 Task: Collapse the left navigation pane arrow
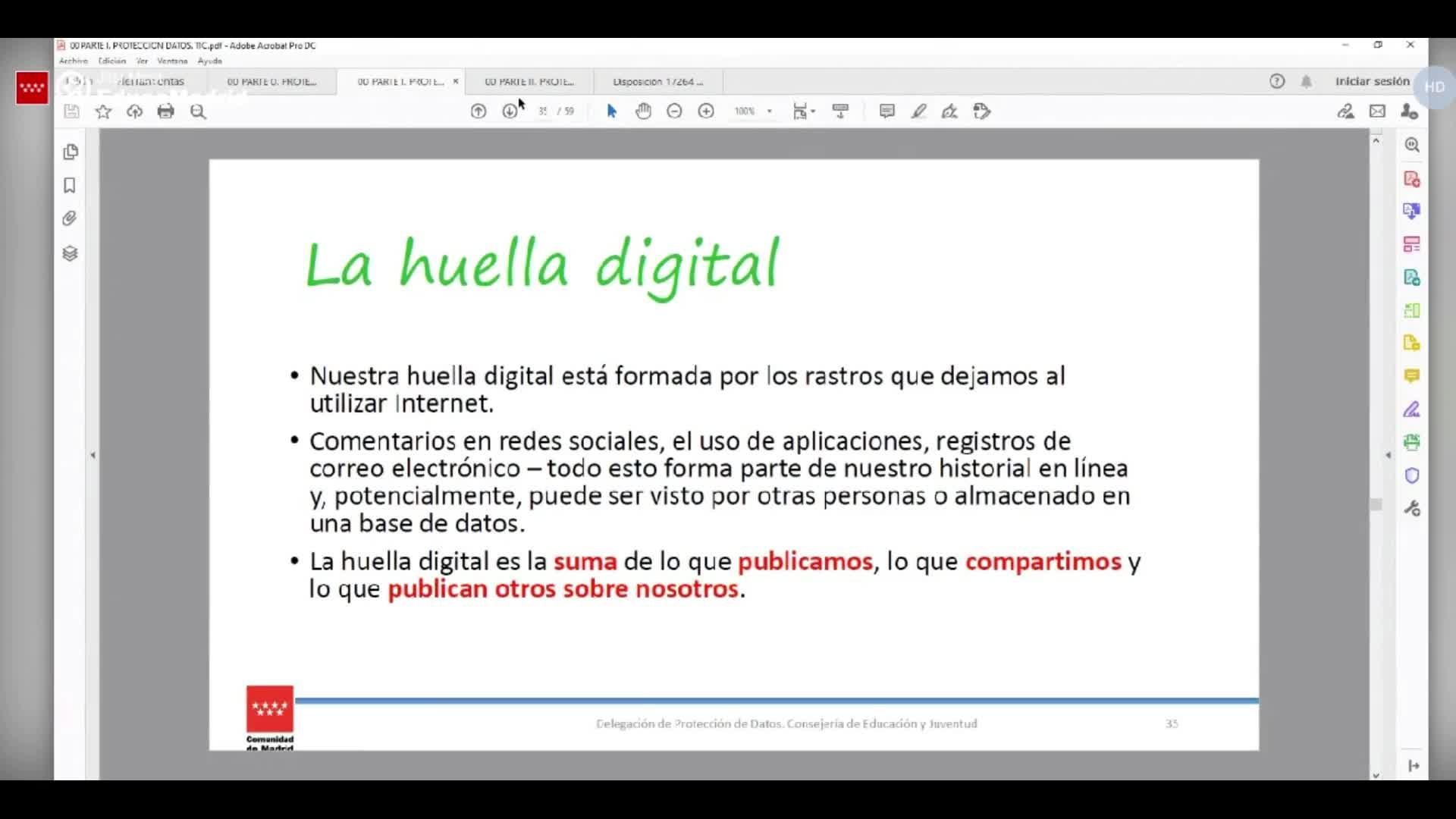point(93,455)
